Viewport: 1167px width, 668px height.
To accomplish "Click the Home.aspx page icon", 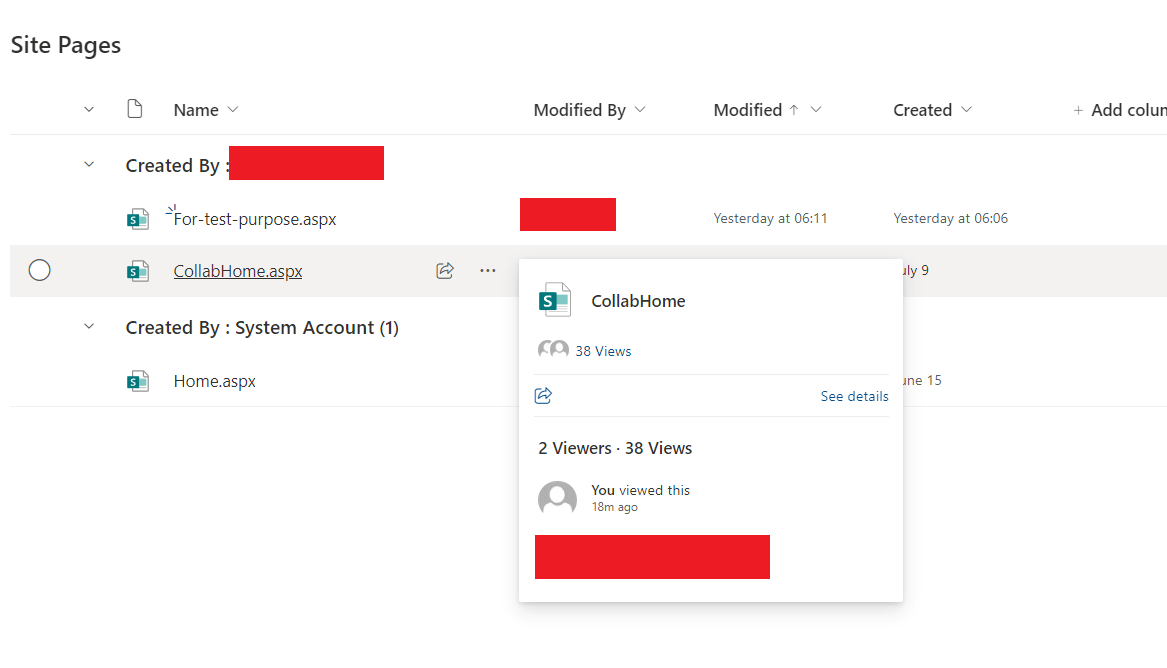I will [138, 381].
